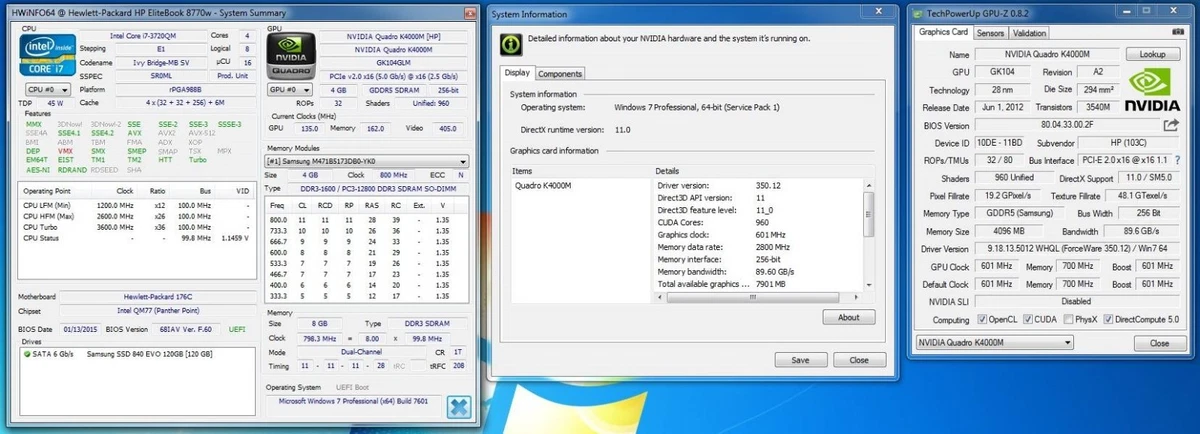Click the Details list horizontal scrollbar

[757, 296]
